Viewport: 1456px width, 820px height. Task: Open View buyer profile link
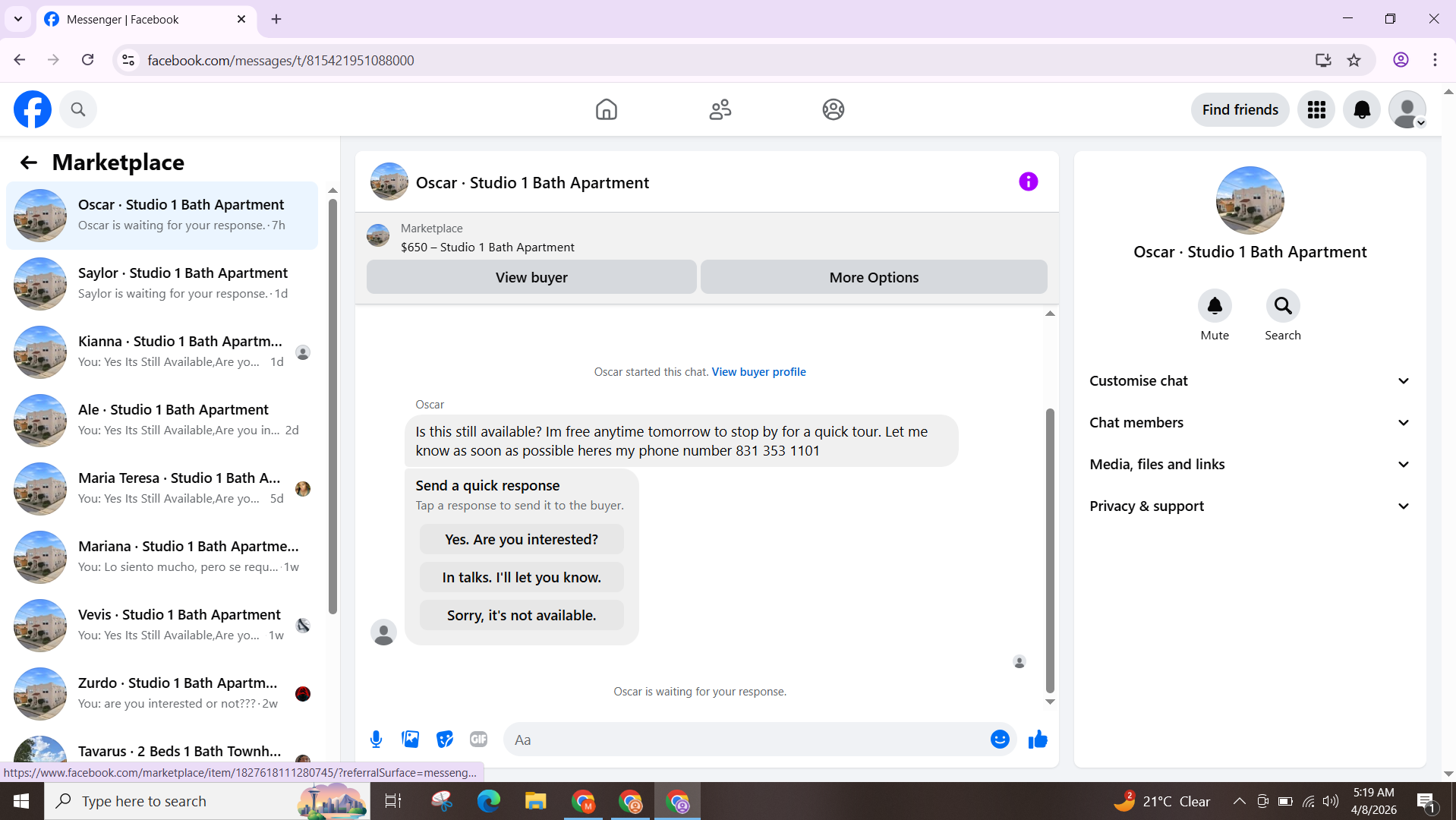click(x=758, y=372)
